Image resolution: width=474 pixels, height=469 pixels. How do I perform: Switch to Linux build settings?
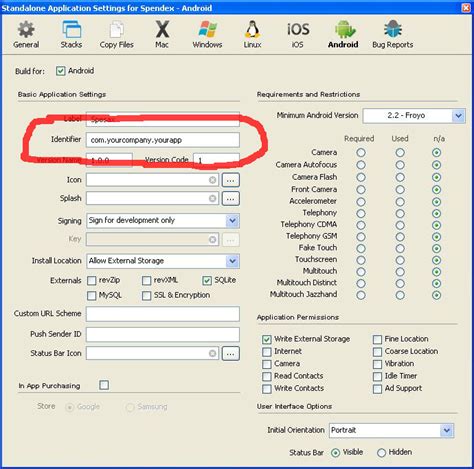click(x=252, y=35)
